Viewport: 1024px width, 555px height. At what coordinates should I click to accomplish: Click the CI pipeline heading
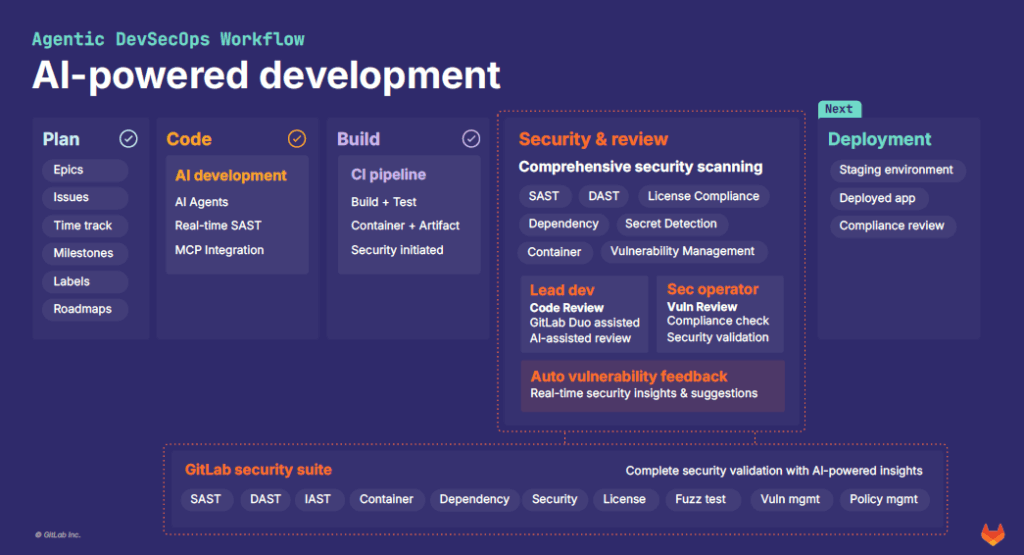click(388, 174)
